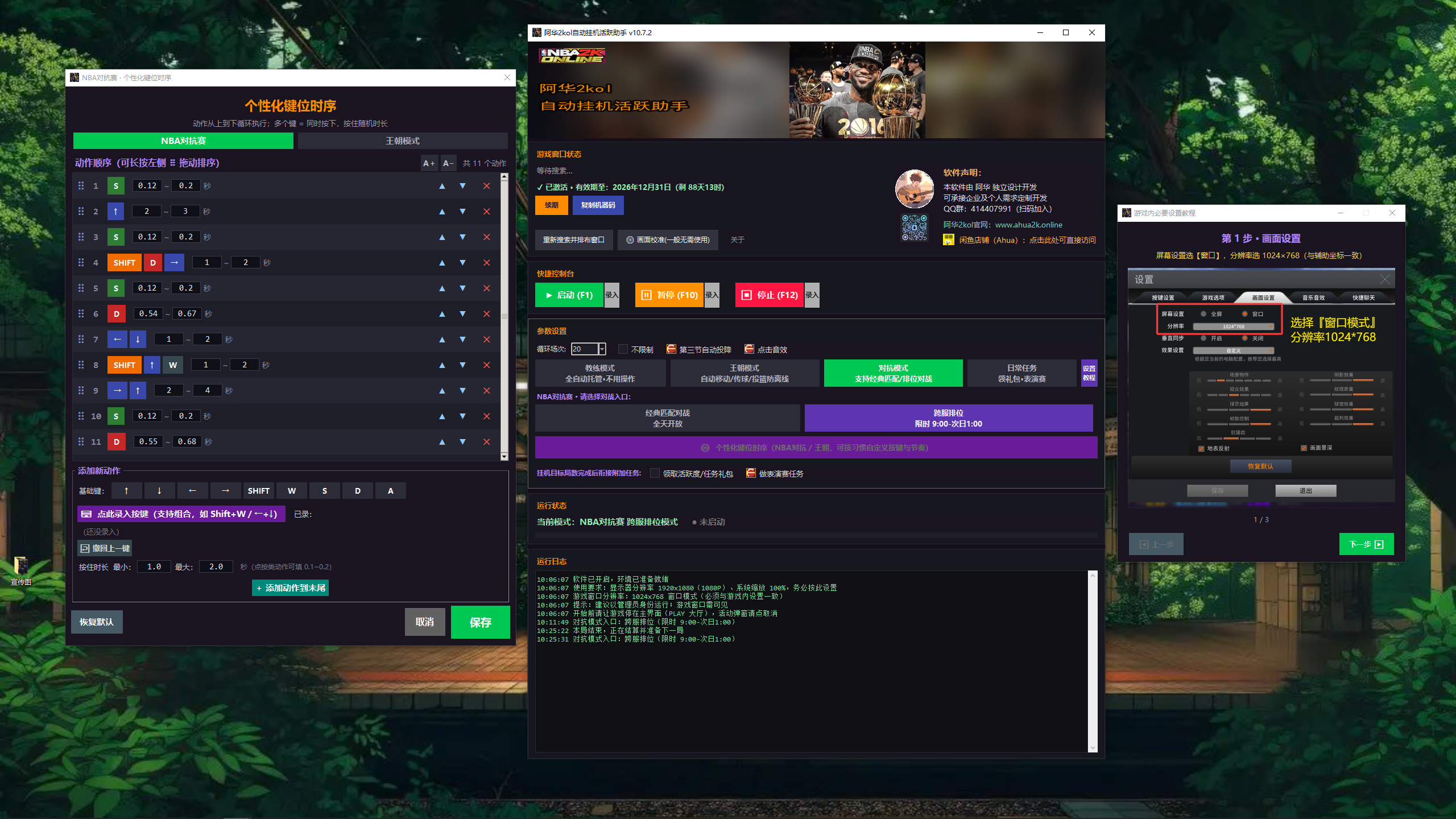
Task: Toggle 第三节自动投降 checkbox
Action: [671, 349]
